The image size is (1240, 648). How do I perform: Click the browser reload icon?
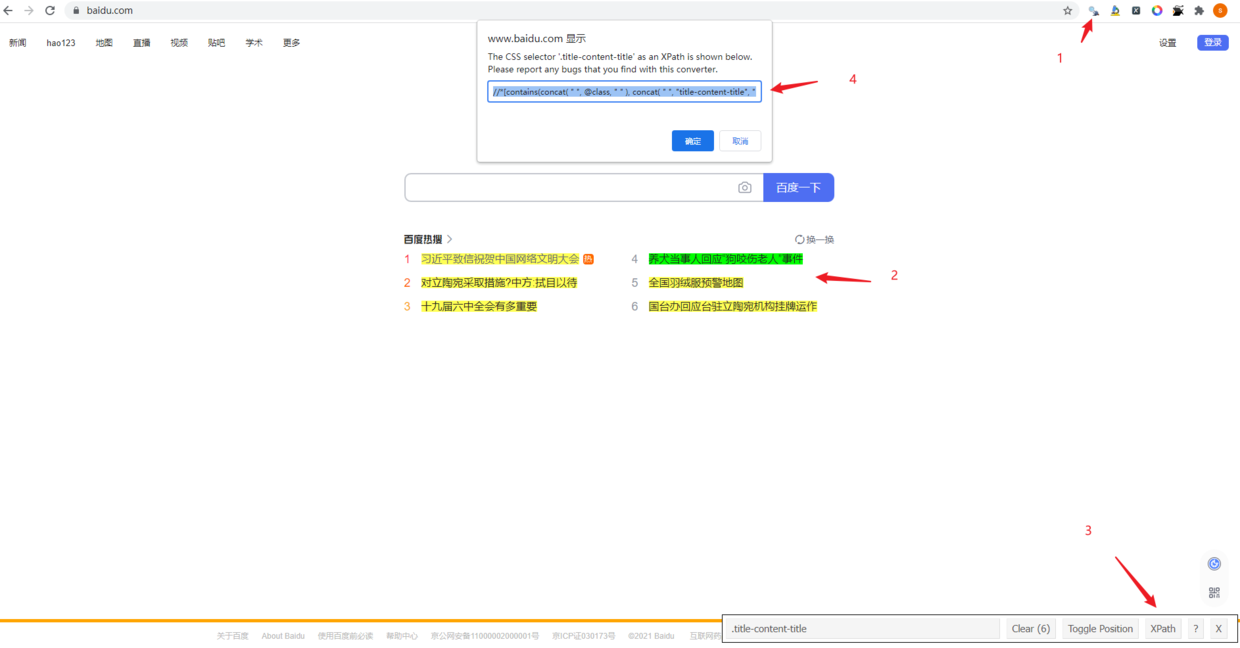click(x=50, y=11)
